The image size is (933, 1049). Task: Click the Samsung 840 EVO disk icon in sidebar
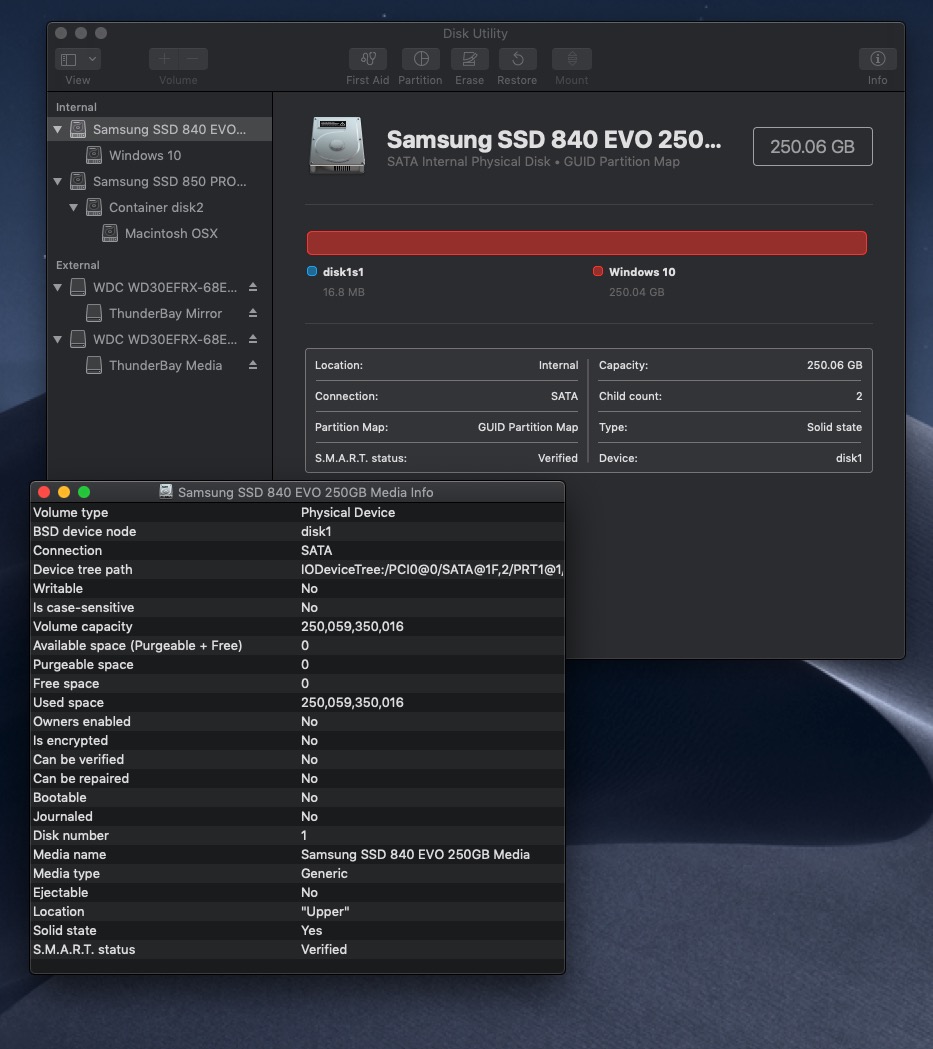tap(78, 129)
